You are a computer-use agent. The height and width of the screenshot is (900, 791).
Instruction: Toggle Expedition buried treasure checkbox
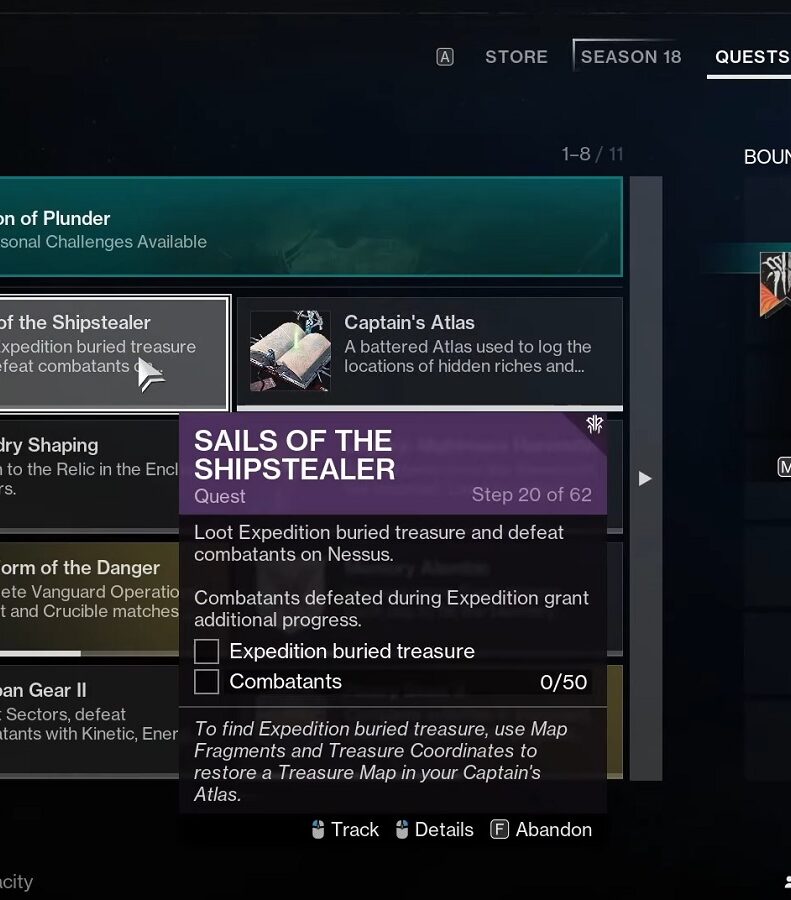[x=207, y=651]
